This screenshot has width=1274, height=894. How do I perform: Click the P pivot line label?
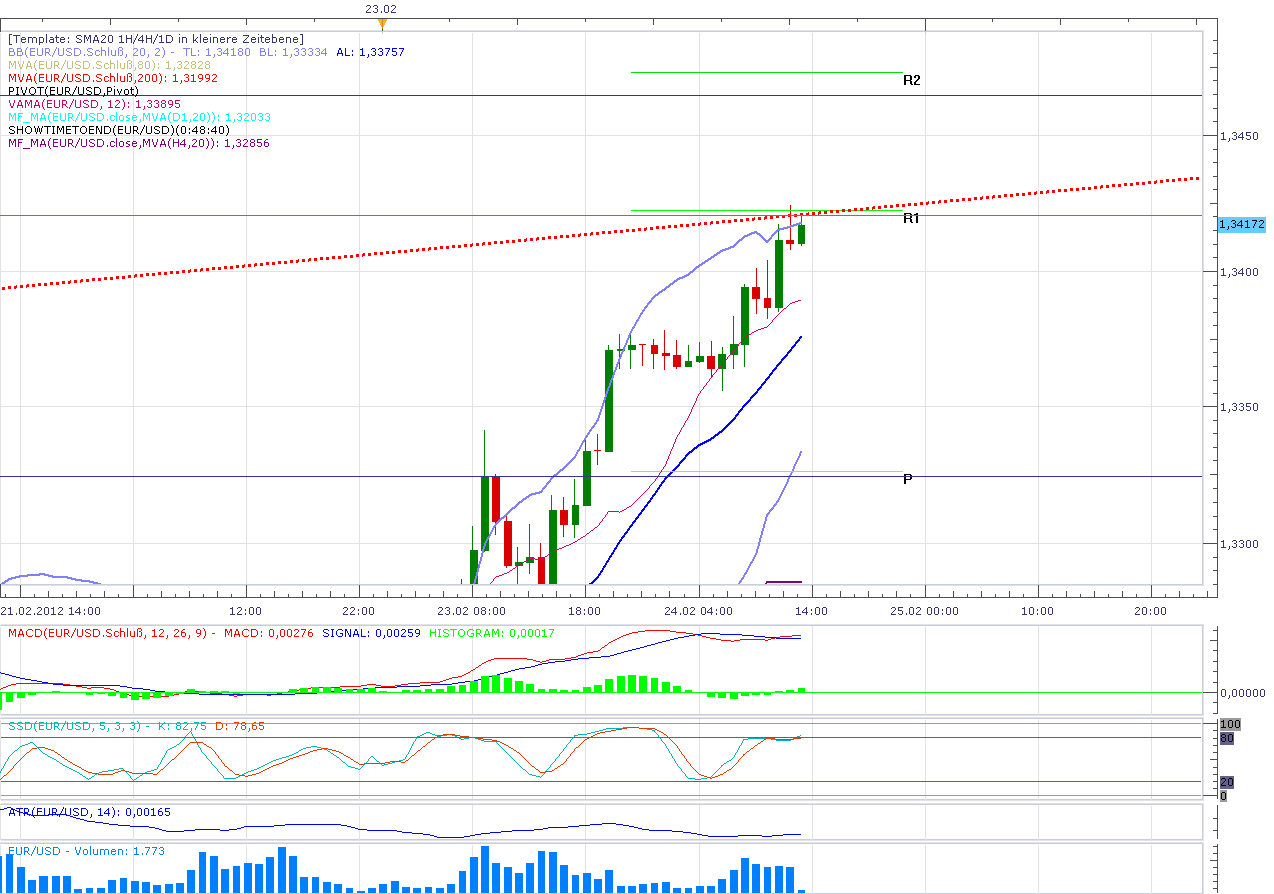coord(907,479)
